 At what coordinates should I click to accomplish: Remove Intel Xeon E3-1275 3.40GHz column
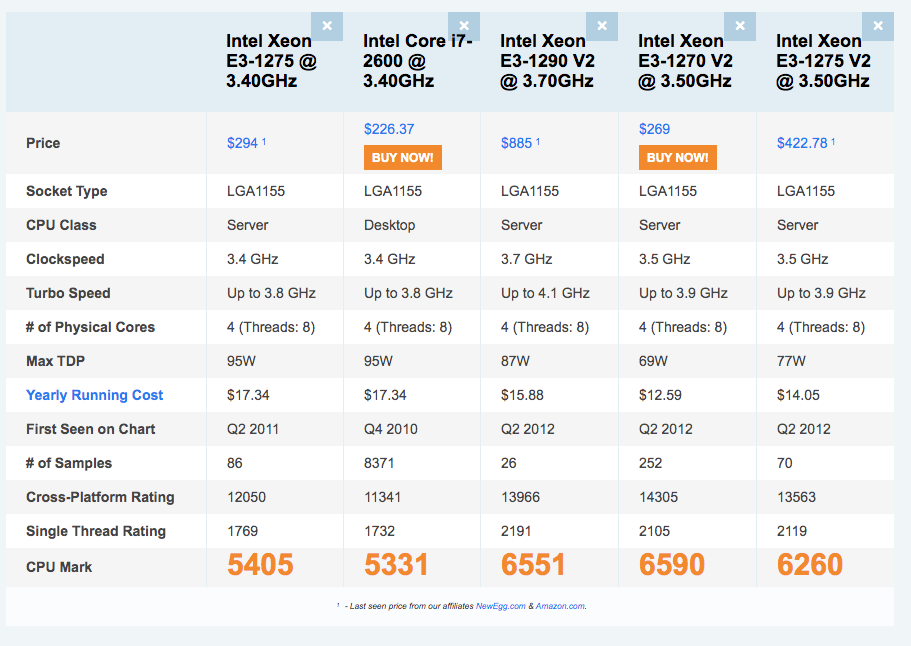(327, 26)
